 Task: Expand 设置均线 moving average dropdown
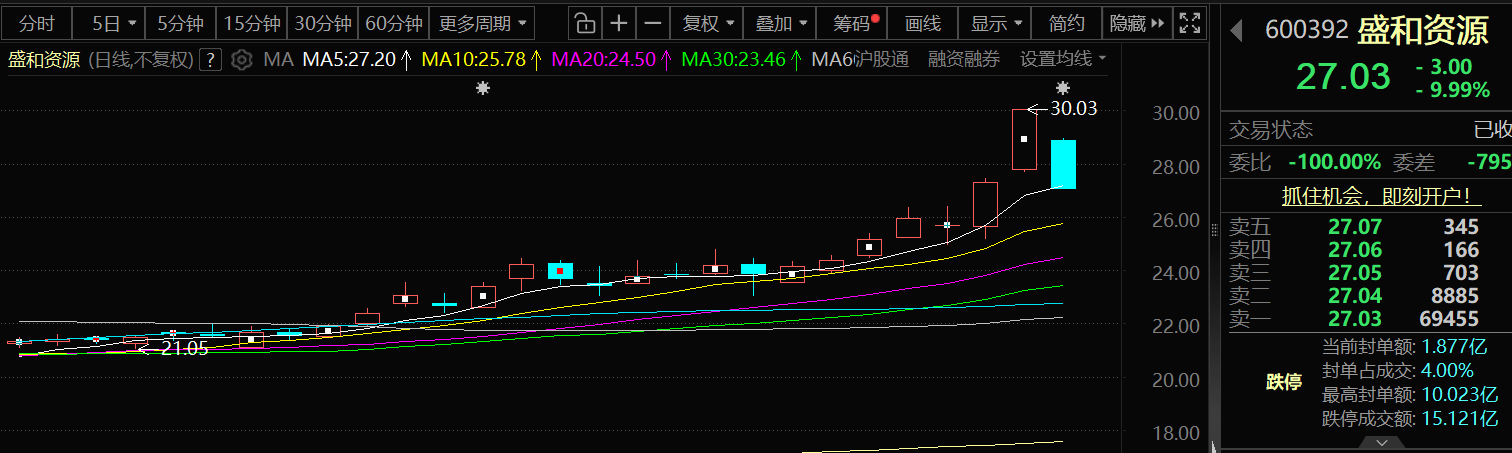point(1062,60)
